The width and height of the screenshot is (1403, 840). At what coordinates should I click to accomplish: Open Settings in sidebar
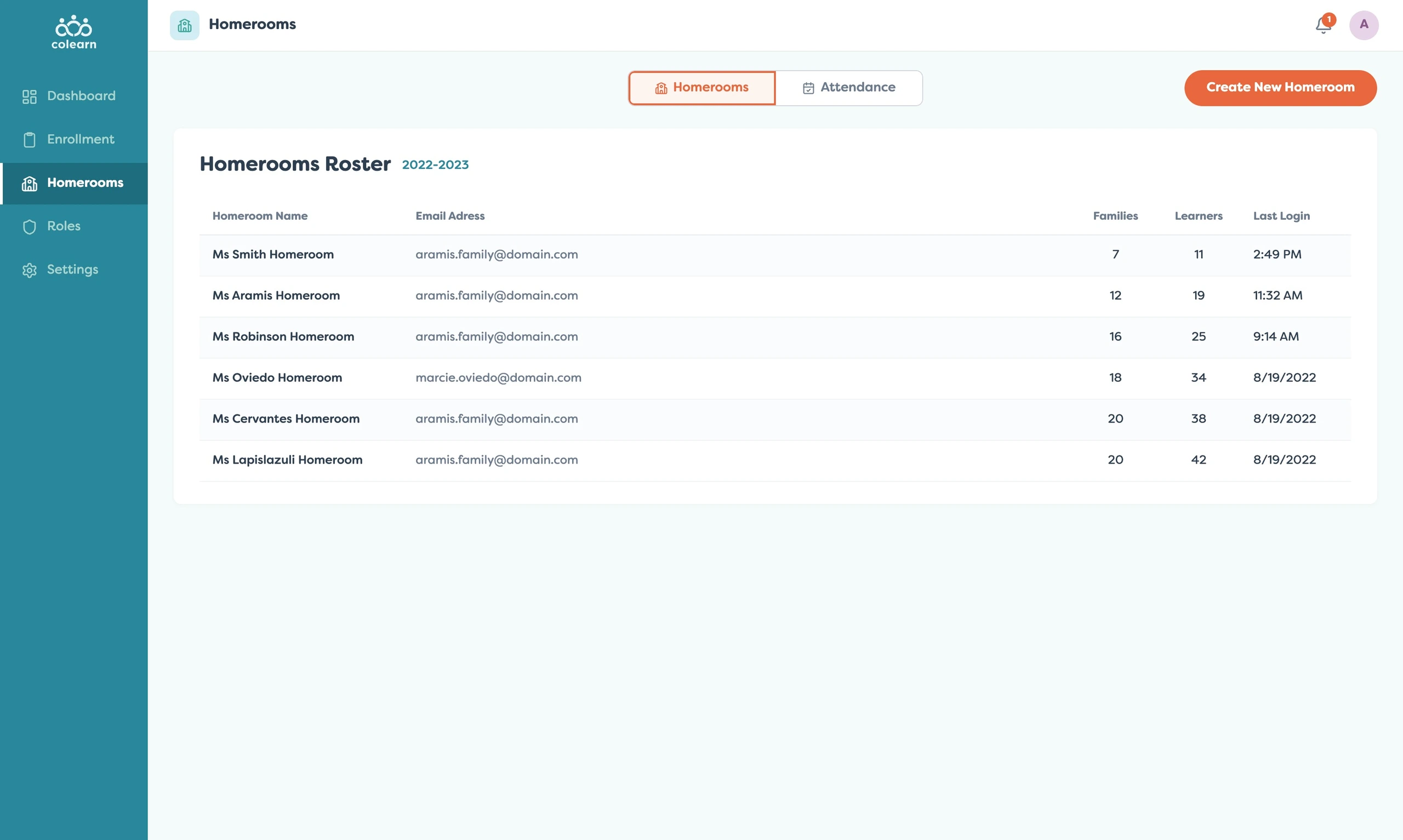point(73,270)
